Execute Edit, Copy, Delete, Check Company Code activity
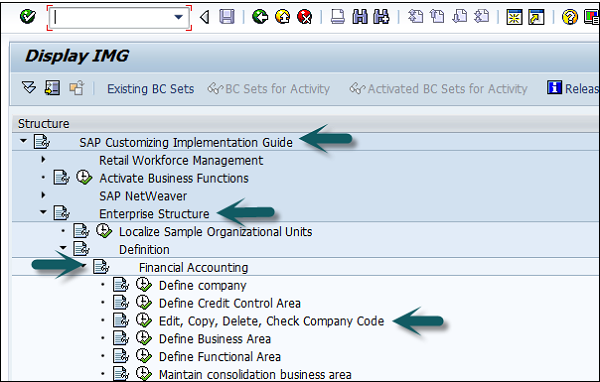The width and height of the screenshot is (600, 382). [x=144, y=320]
